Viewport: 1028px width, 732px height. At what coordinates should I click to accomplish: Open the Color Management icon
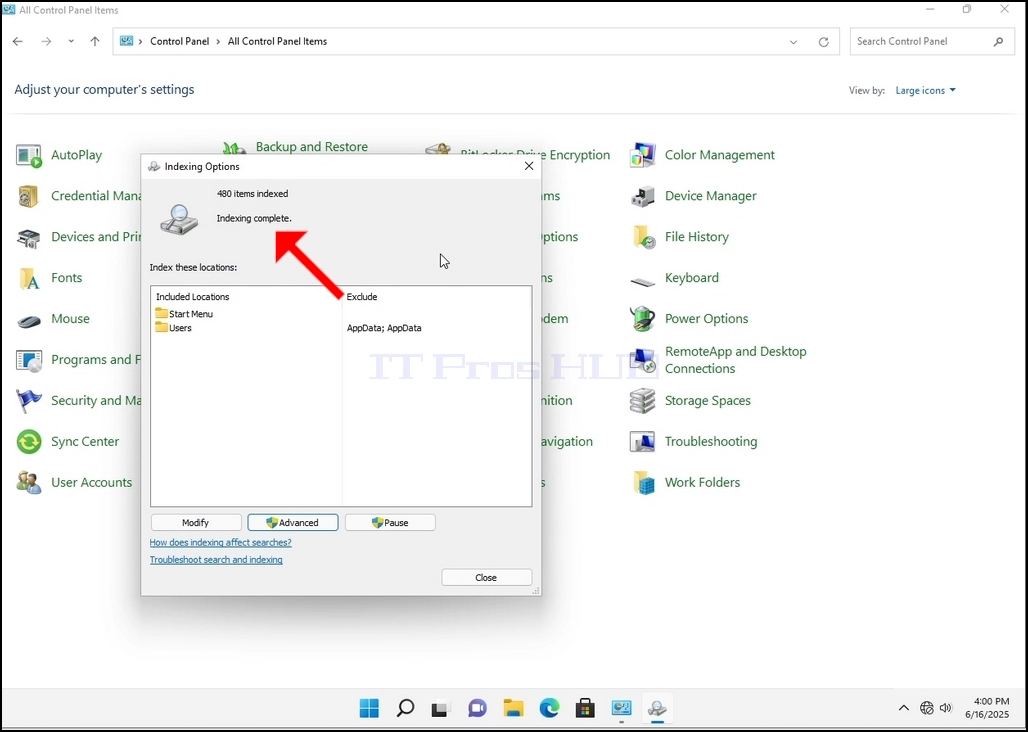642,155
